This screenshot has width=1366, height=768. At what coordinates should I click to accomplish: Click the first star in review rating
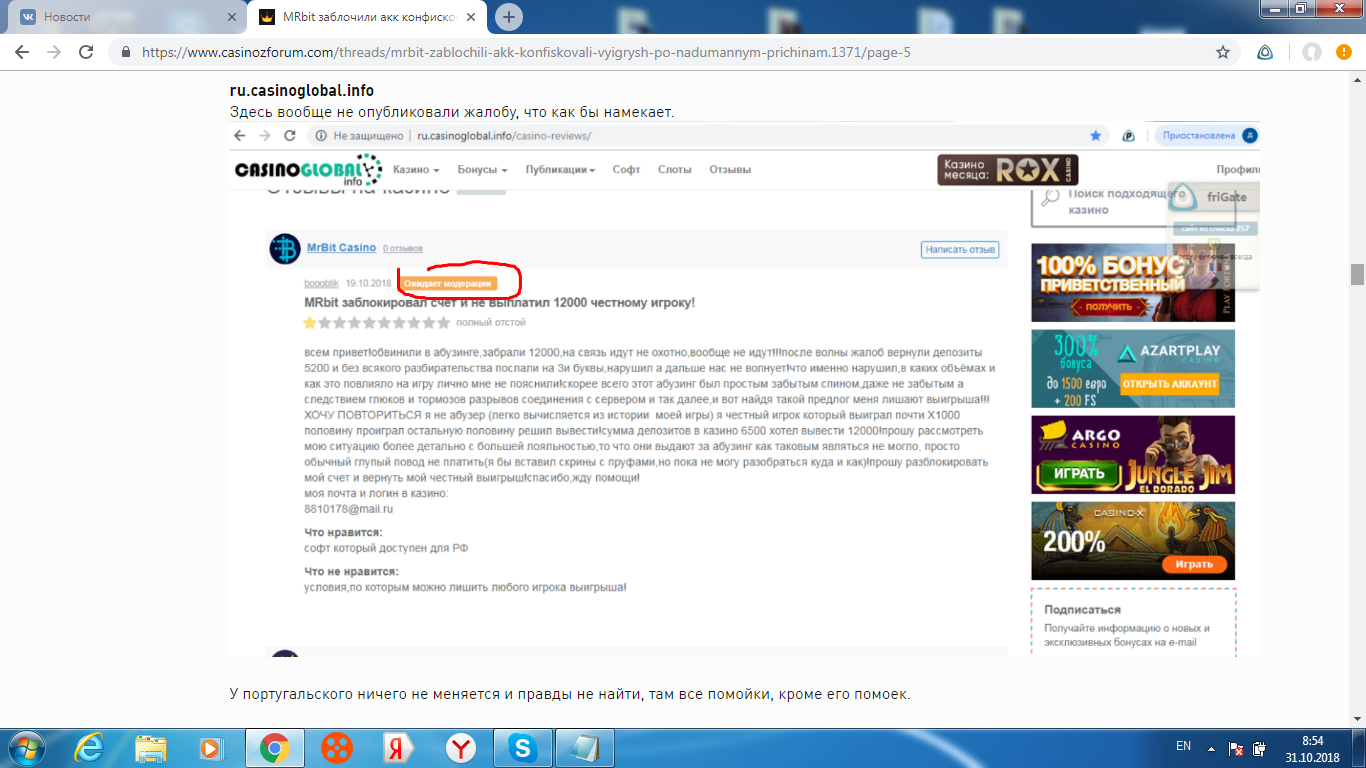[310, 322]
